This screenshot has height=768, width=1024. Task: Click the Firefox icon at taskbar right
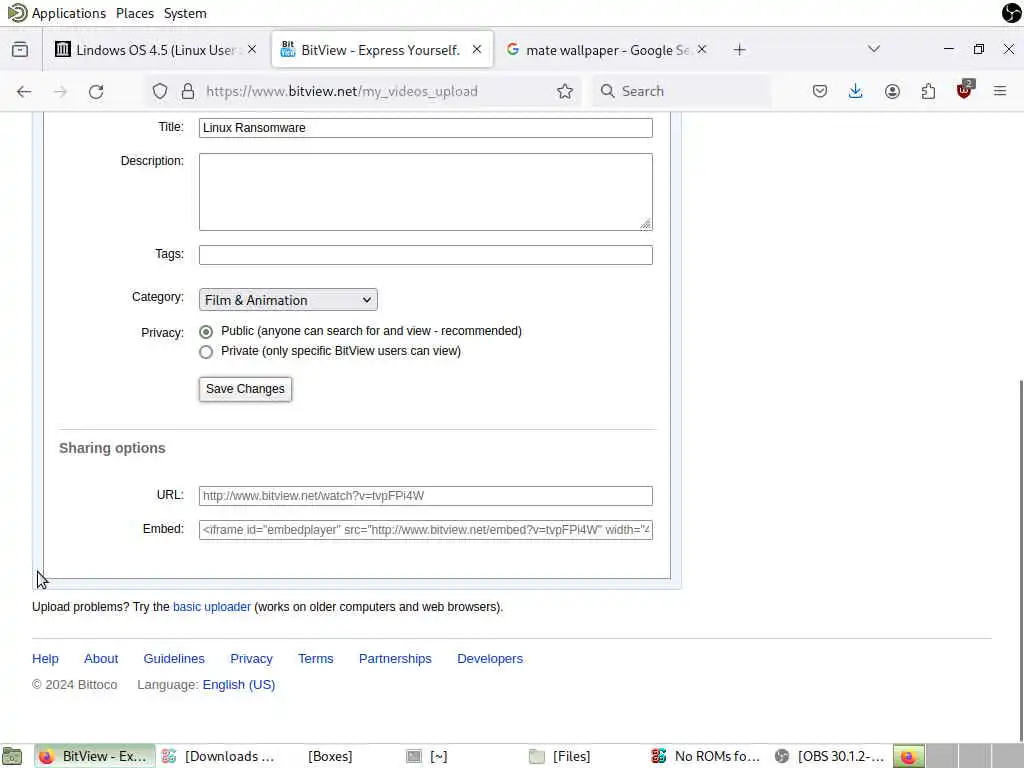[909, 756]
